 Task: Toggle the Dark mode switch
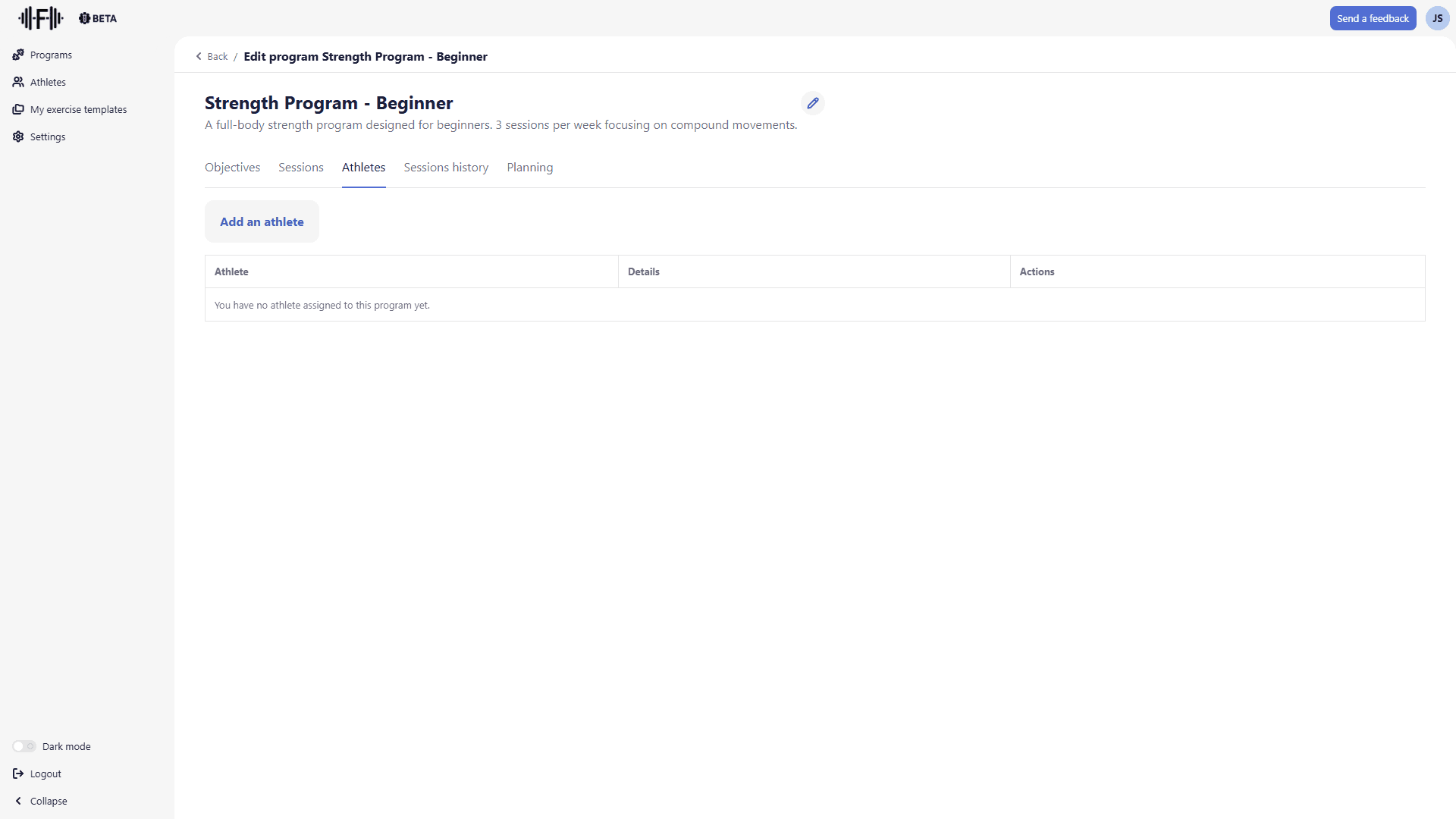tap(24, 746)
